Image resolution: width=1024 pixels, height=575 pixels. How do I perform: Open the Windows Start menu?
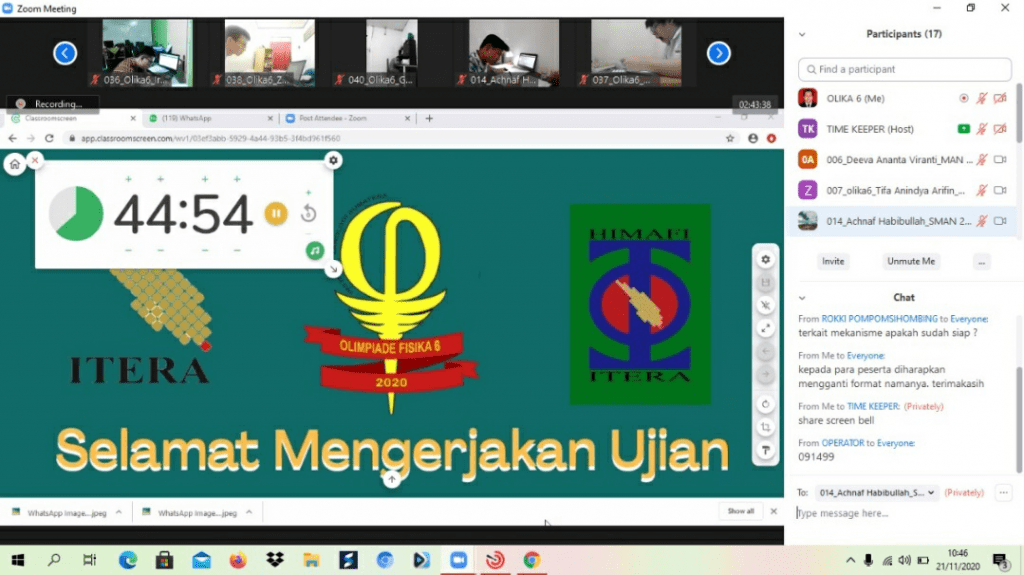tap(18, 560)
